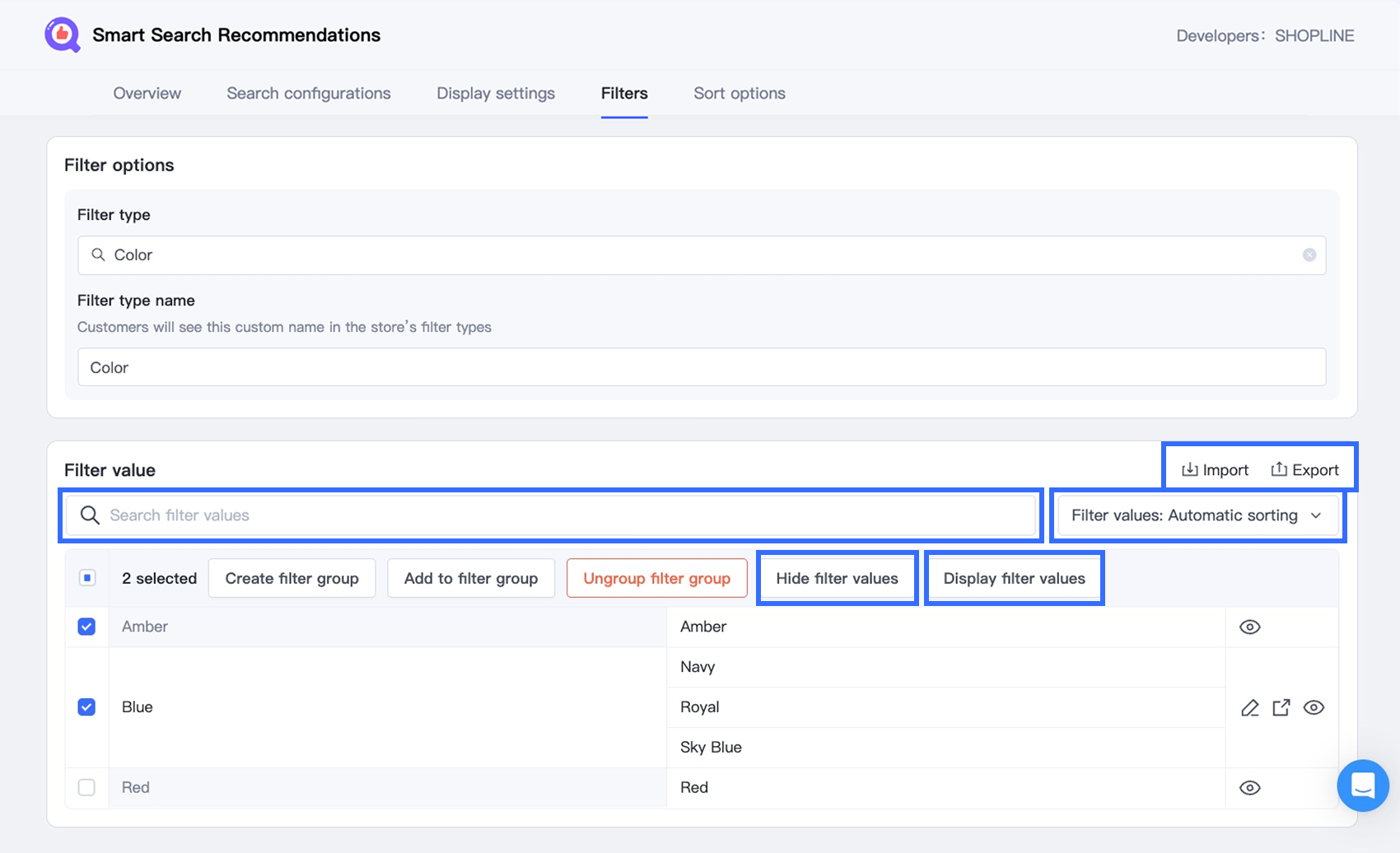Switch to the Sort options tab

[739, 94]
